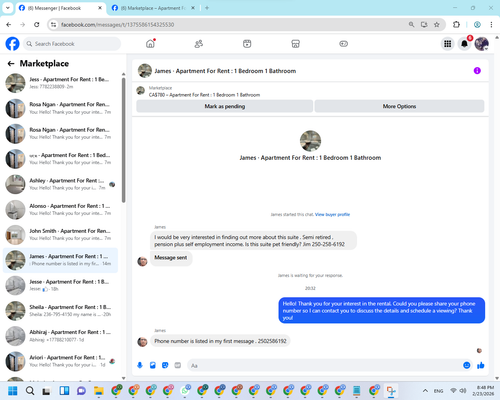Record a voice clip with microphone icon
The width and height of the screenshot is (500, 400).
140,365
